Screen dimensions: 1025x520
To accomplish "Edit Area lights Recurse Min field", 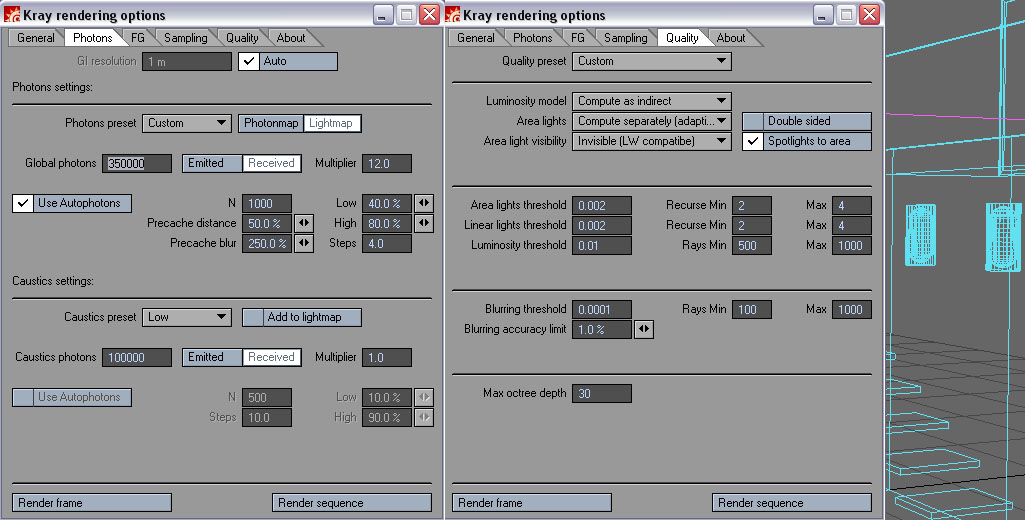I will tap(752, 205).
